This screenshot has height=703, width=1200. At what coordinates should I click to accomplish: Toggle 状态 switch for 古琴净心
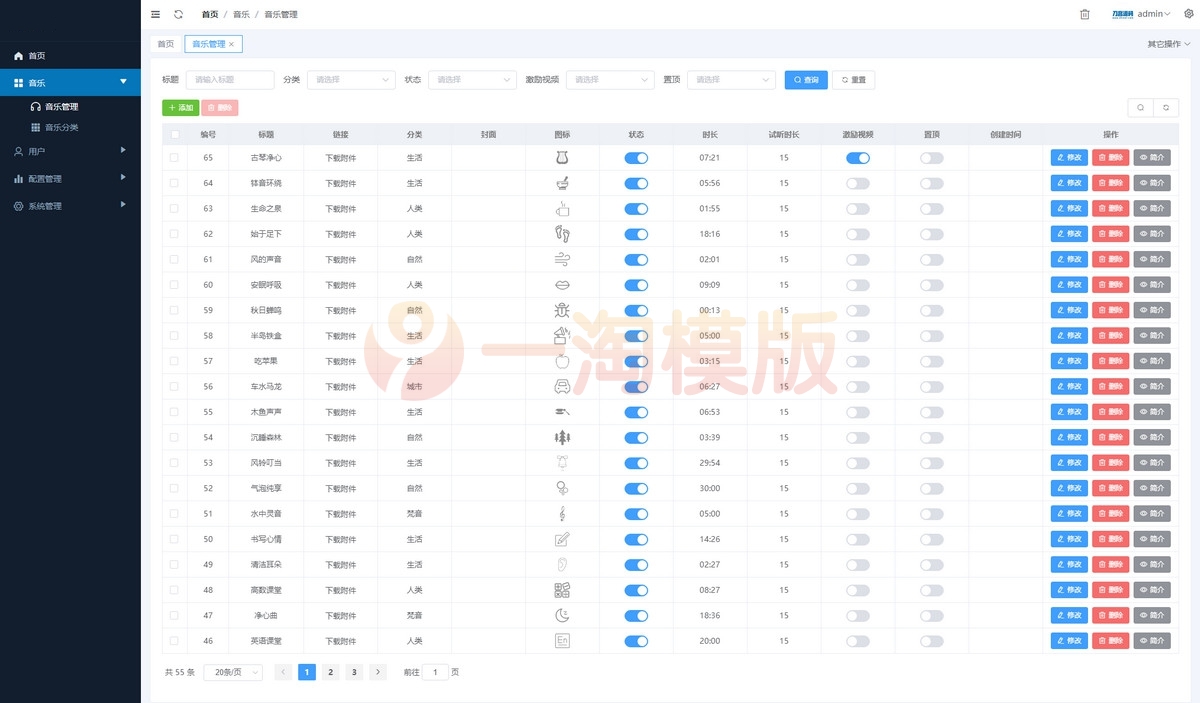[636, 158]
